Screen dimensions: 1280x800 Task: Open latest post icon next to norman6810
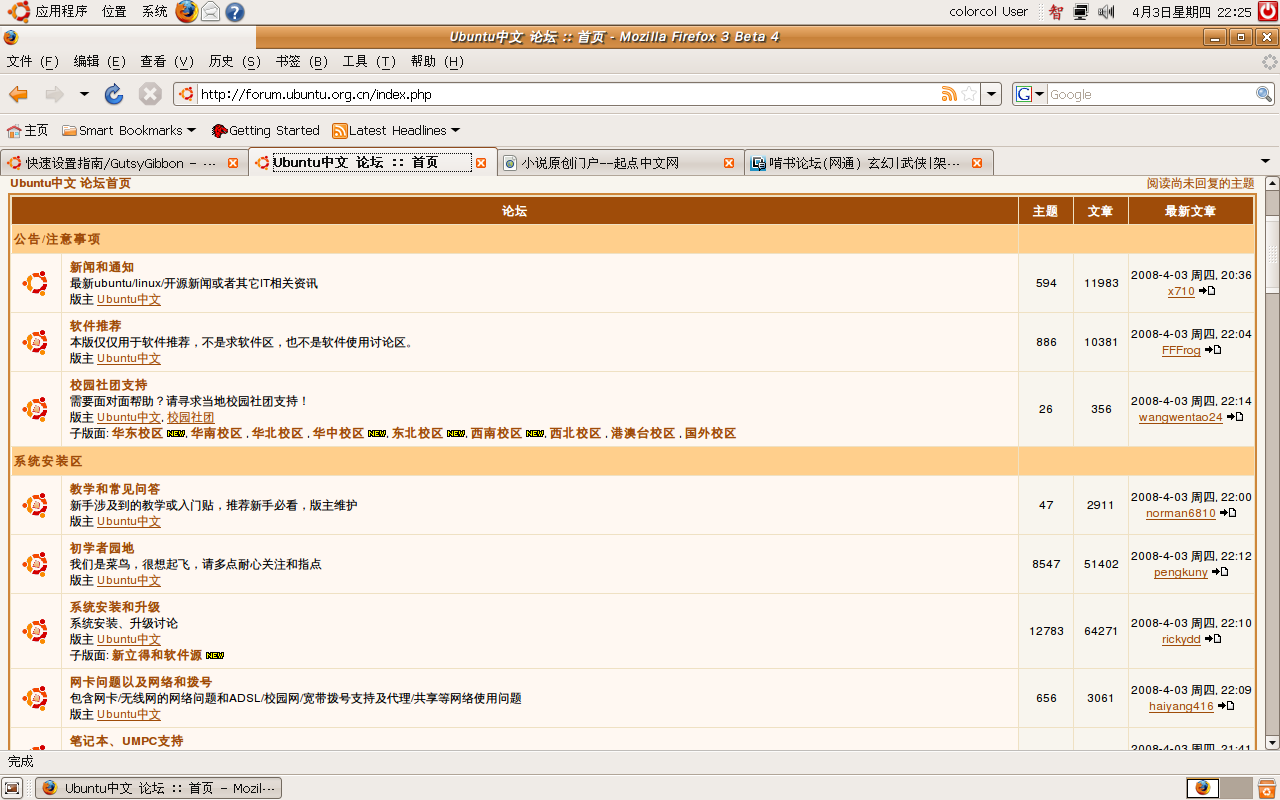[1228, 513]
